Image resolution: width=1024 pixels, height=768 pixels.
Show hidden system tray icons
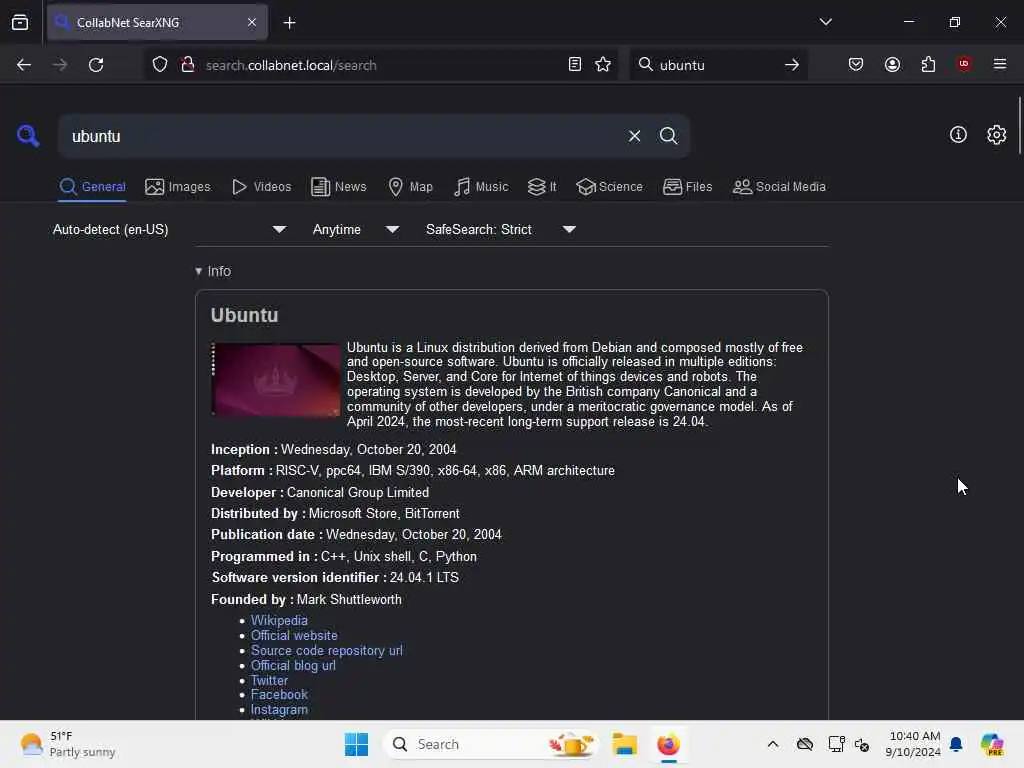click(773, 744)
